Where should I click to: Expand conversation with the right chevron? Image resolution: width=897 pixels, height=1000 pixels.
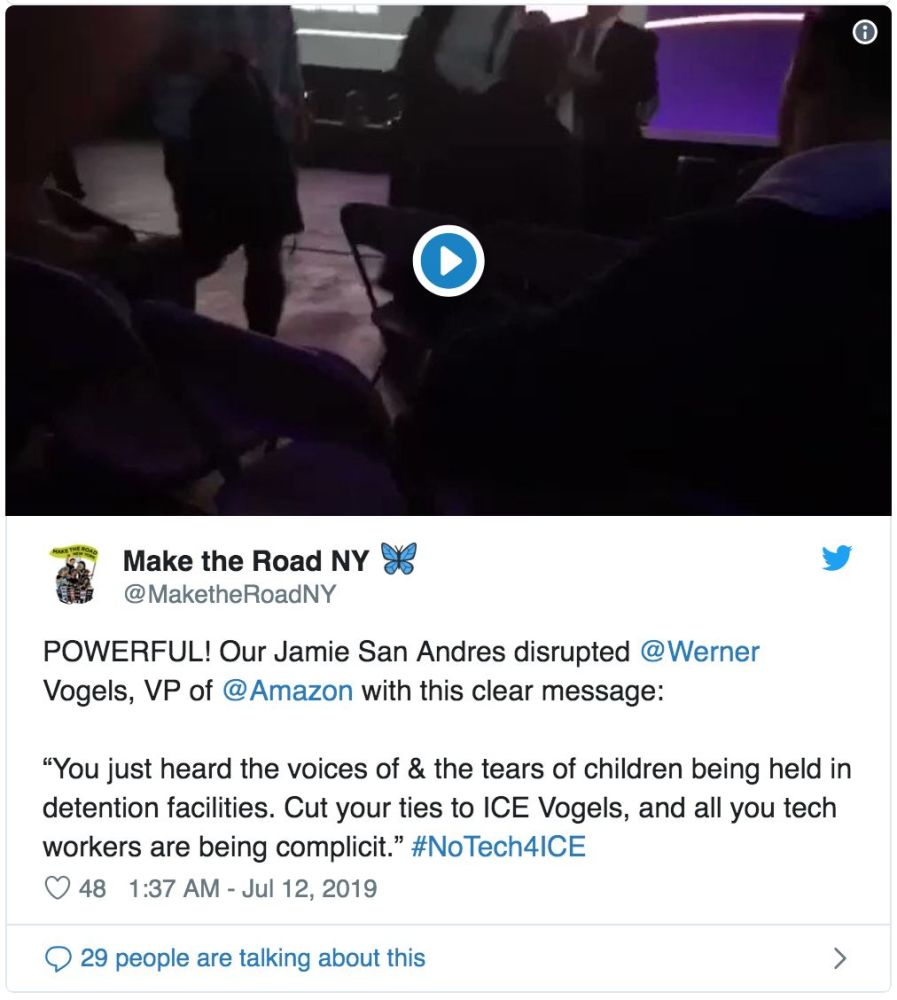click(x=840, y=958)
